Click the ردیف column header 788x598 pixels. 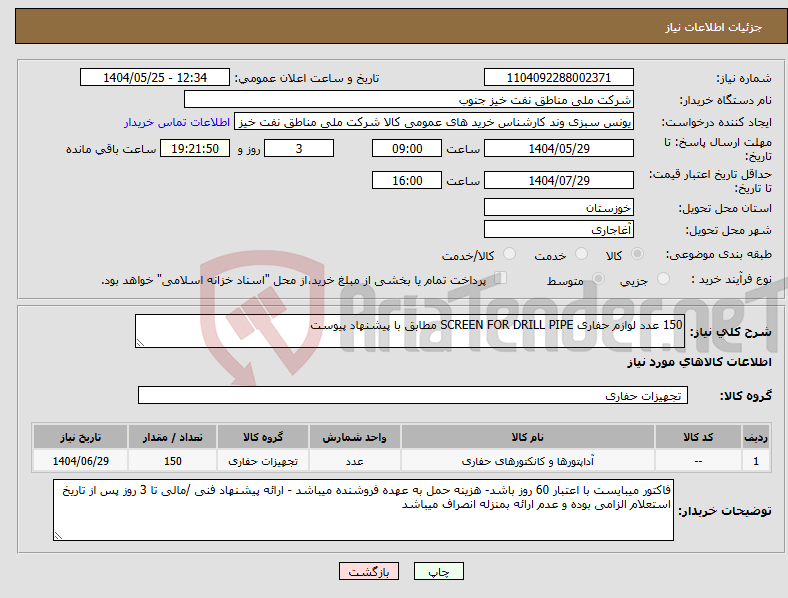pos(756,437)
